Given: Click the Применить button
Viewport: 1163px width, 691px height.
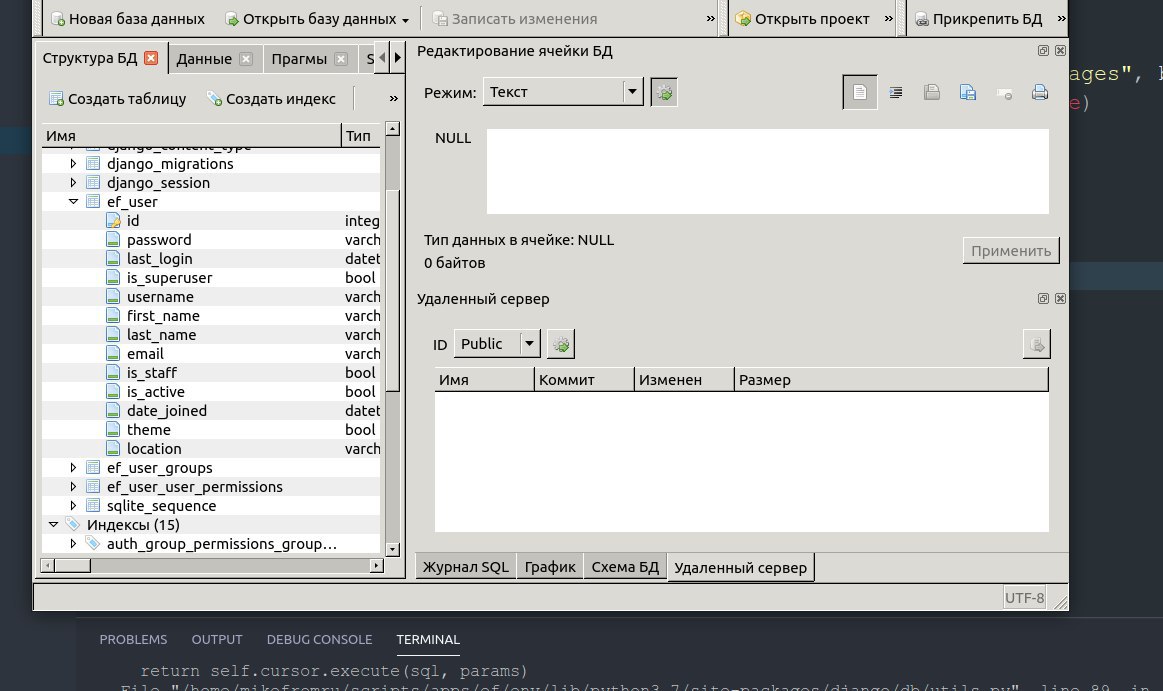Looking at the screenshot, I should point(1011,251).
